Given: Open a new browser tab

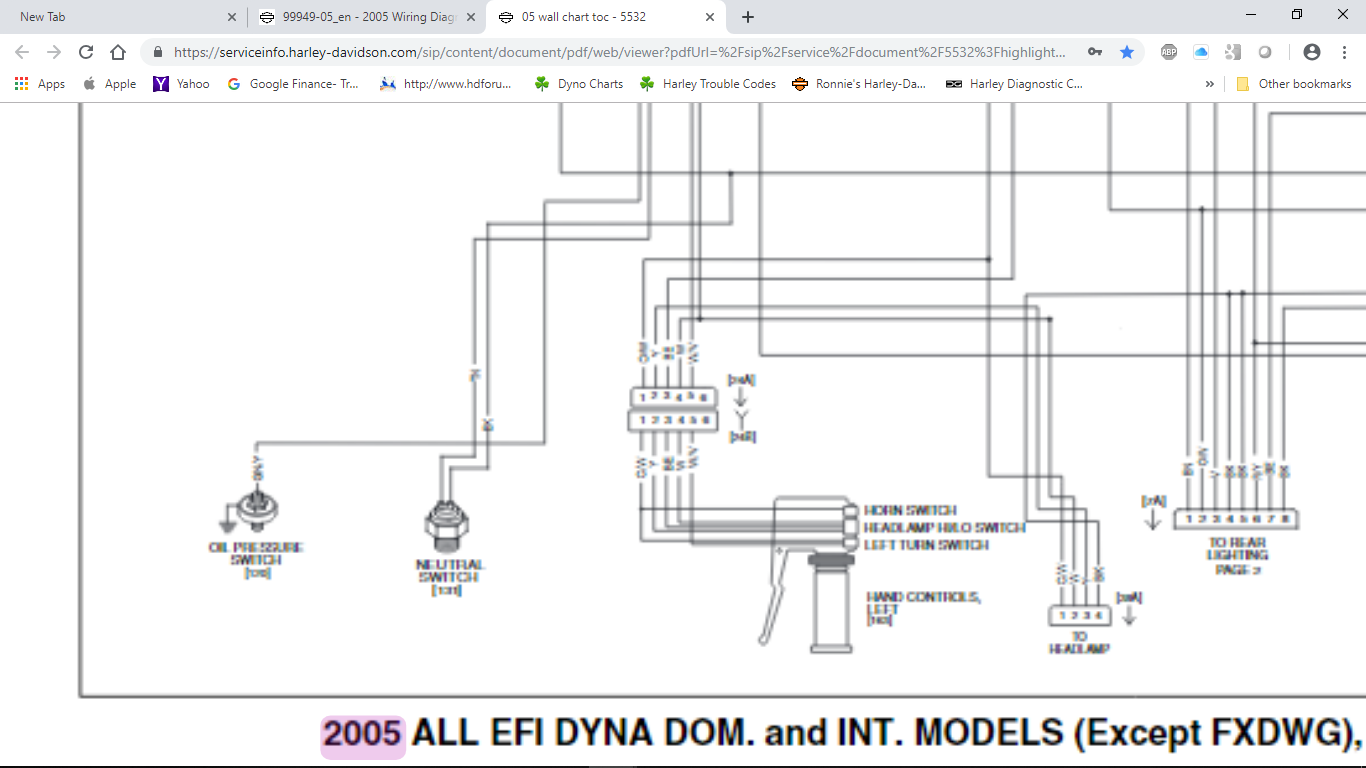Looking at the screenshot, I should (x=748, y=17).
